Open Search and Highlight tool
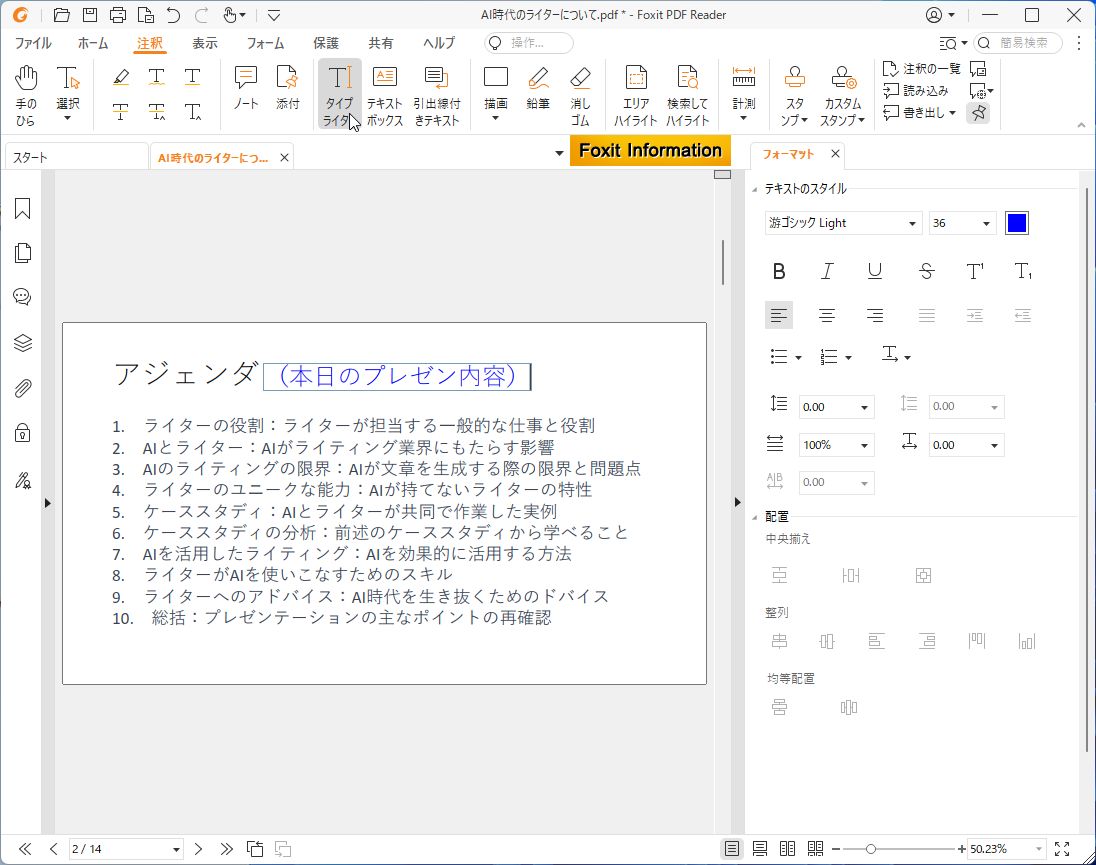 [687, 95]
